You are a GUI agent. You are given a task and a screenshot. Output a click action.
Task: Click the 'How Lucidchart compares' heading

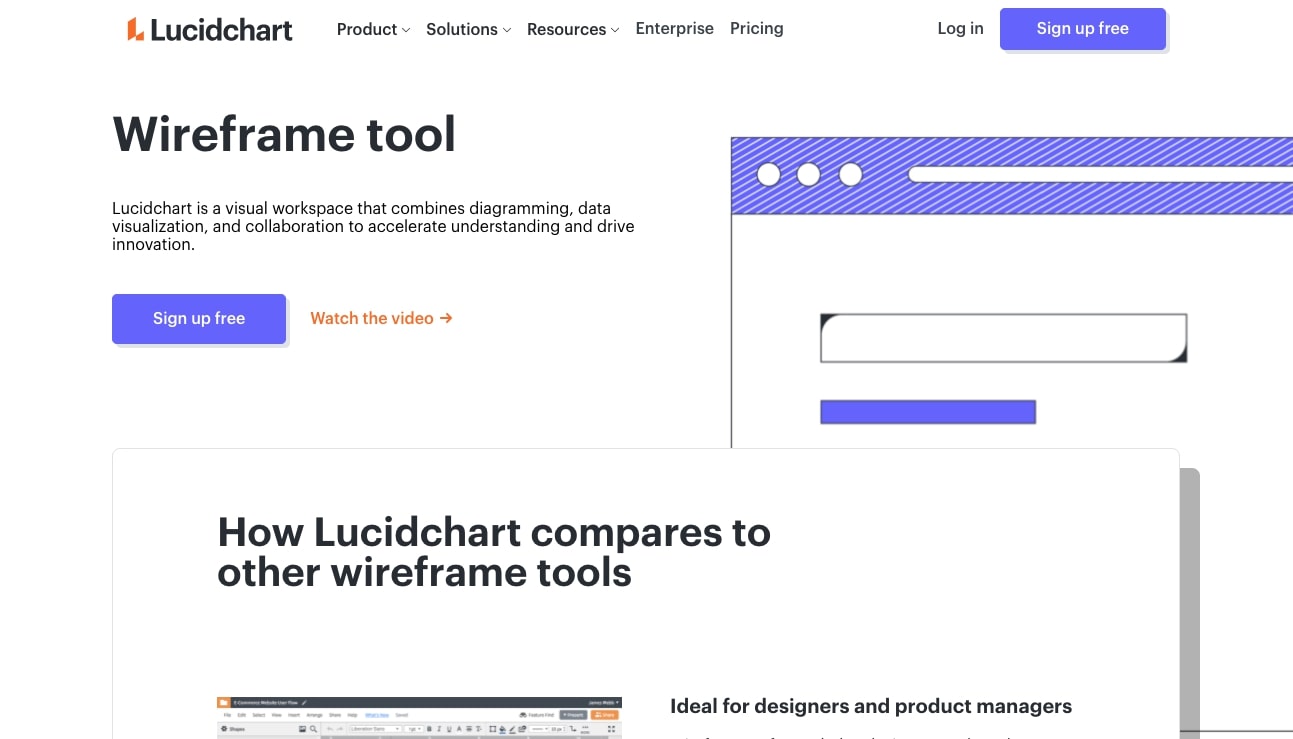[x=494, y=552]
